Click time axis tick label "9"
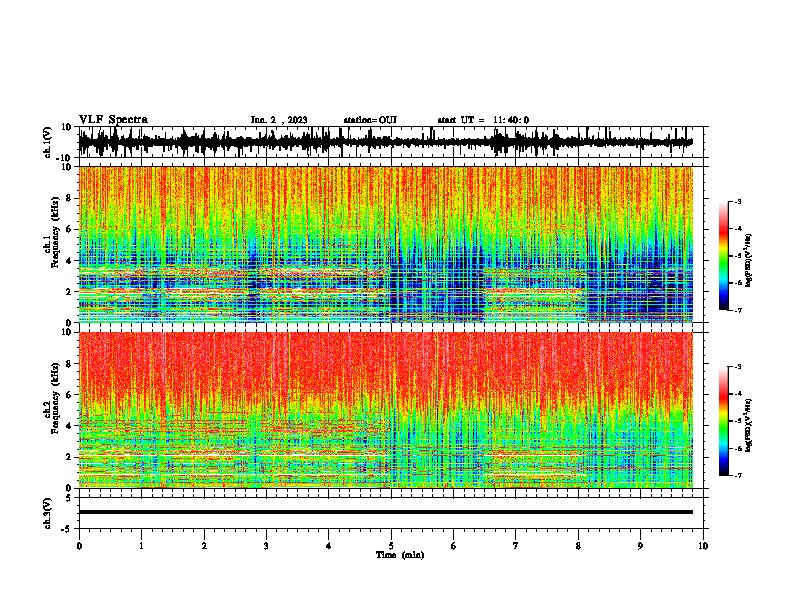The height and width of the screenshot is (612, 792). click(640, 546)
